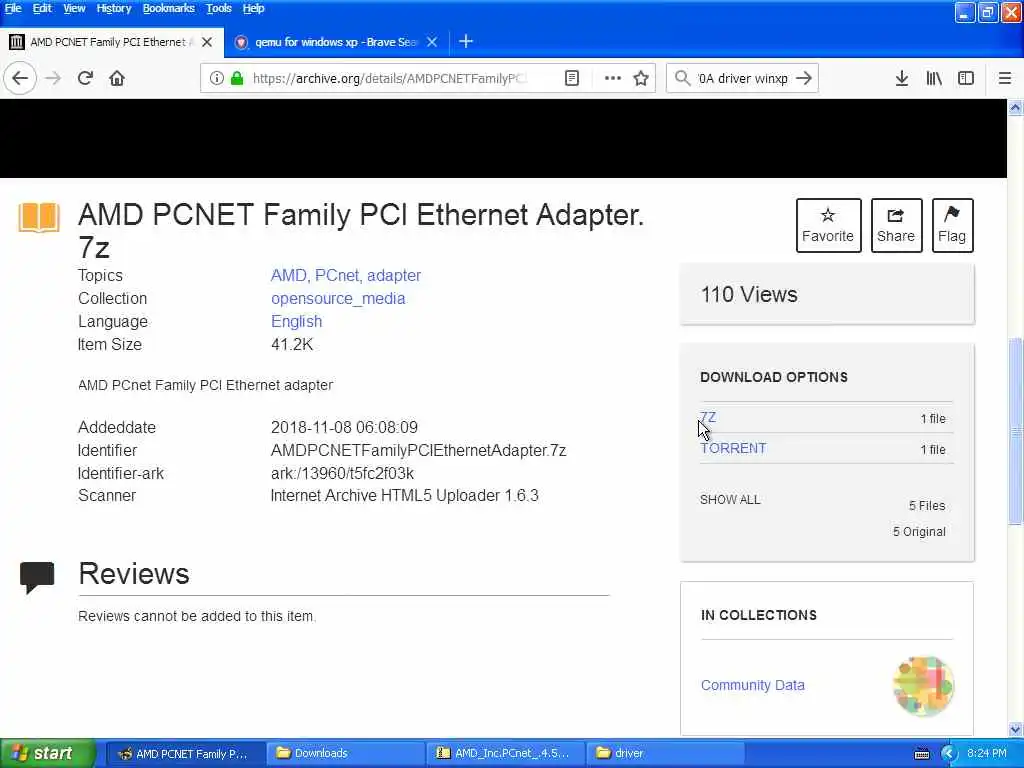Viewport: 1024px width, 768px height.
Task: Click the orange book media-type icon
Action: coord(39,217)
